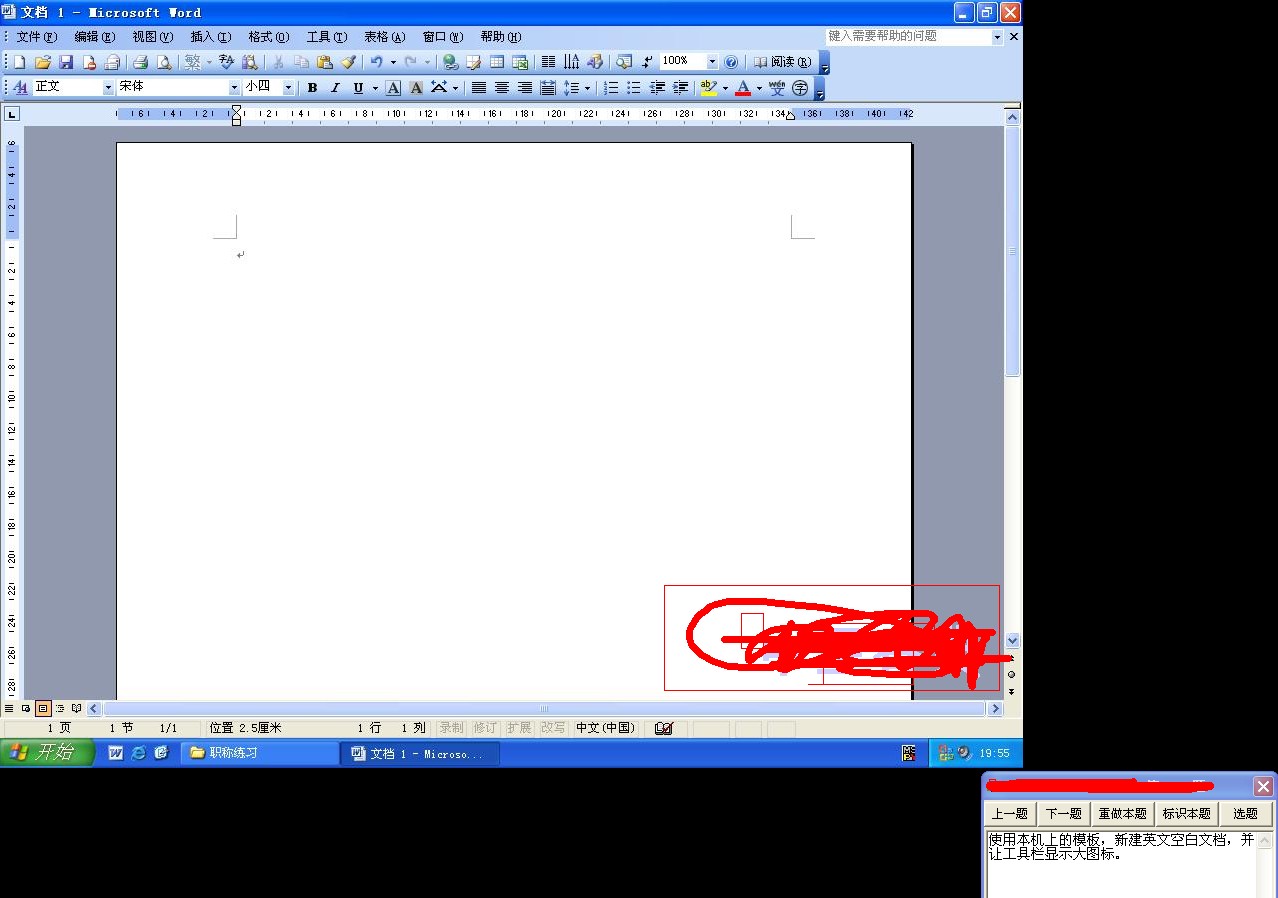
Task: Open the 文件(F) menu
Action: (x=36, y=37)
